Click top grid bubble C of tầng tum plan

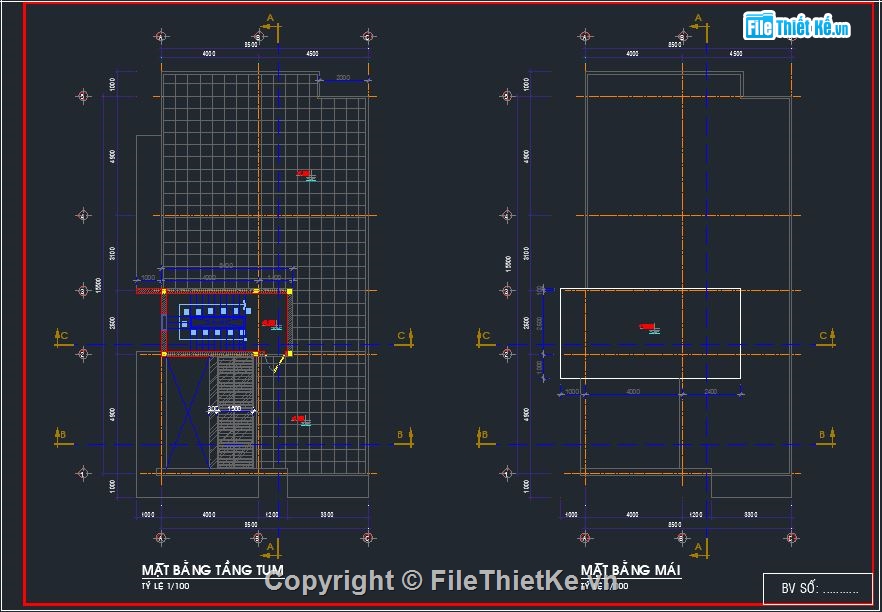click(x=368, y=37)
